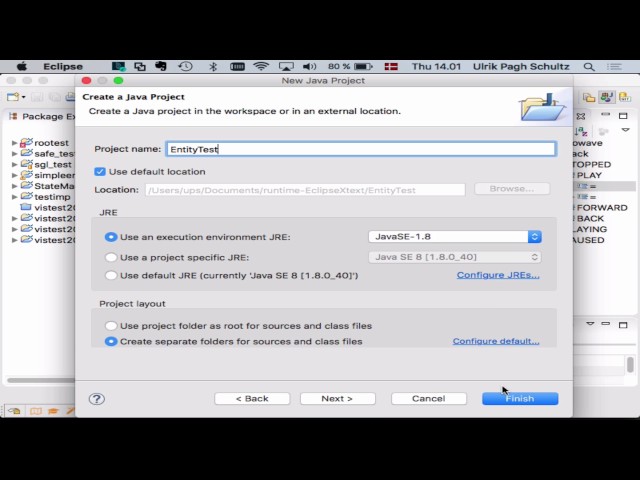The height and width of the screenshot is (480, 640).
Task: Select Use project folder as root option
Action: point(111,326)
